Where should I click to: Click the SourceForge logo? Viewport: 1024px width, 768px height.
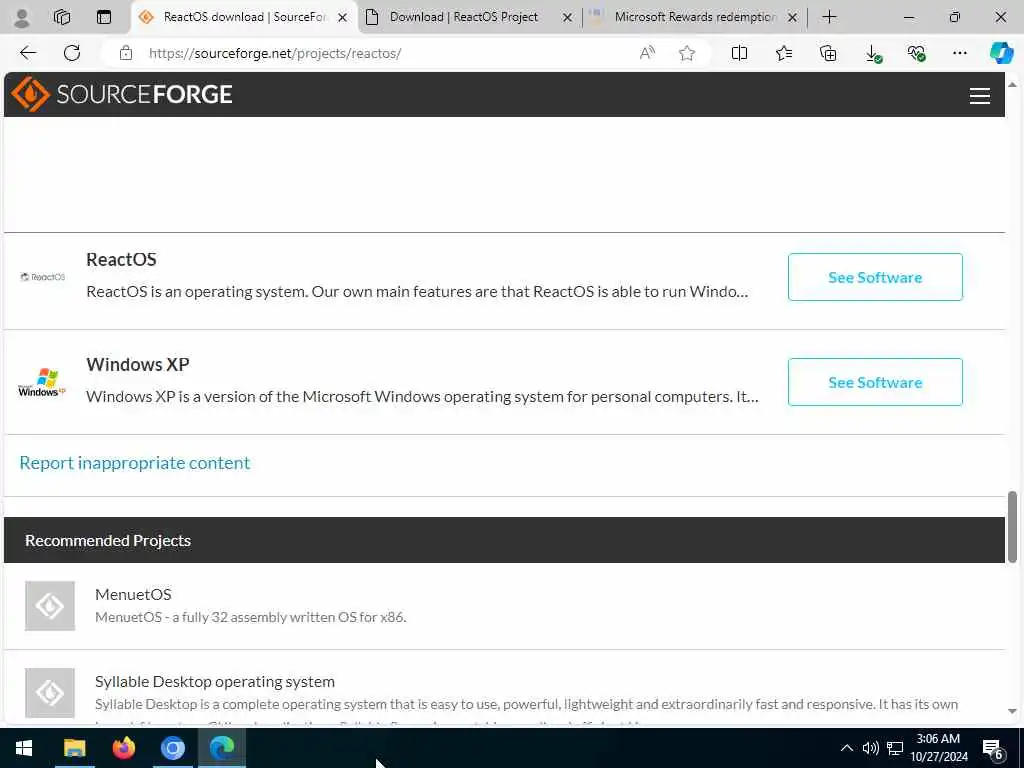pos(122,95)
